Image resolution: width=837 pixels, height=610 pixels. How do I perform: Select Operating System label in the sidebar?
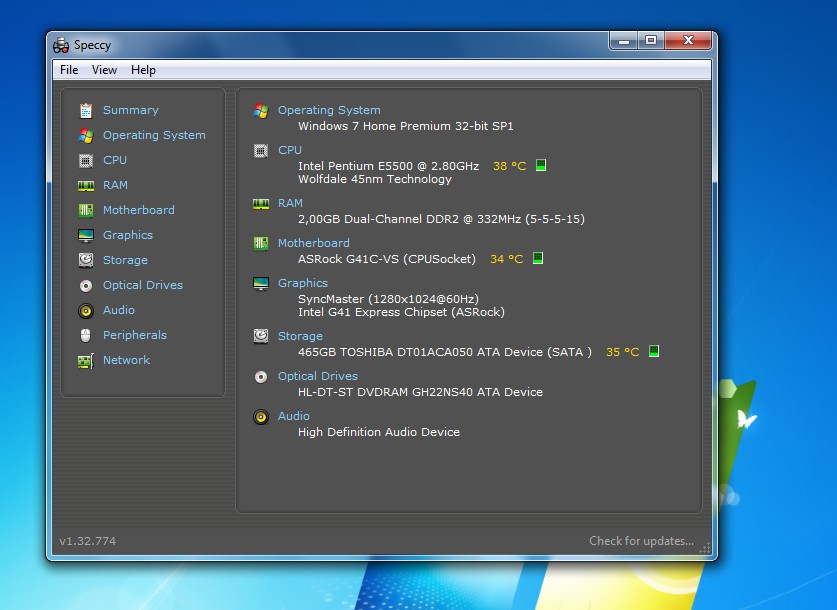coord(154,136)
